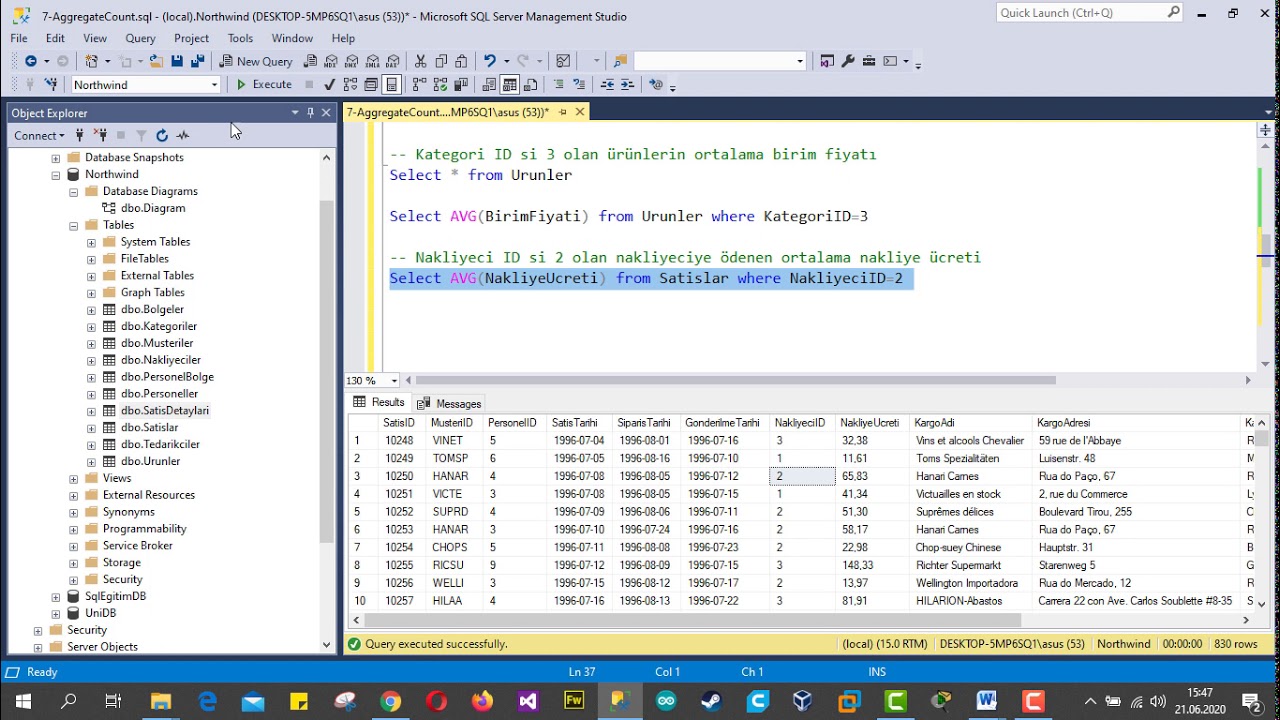The width and height of the screenshot is (1280, 720).
Task: Click the Activity Monitor toolbar icon
Action: click(563, 61)
